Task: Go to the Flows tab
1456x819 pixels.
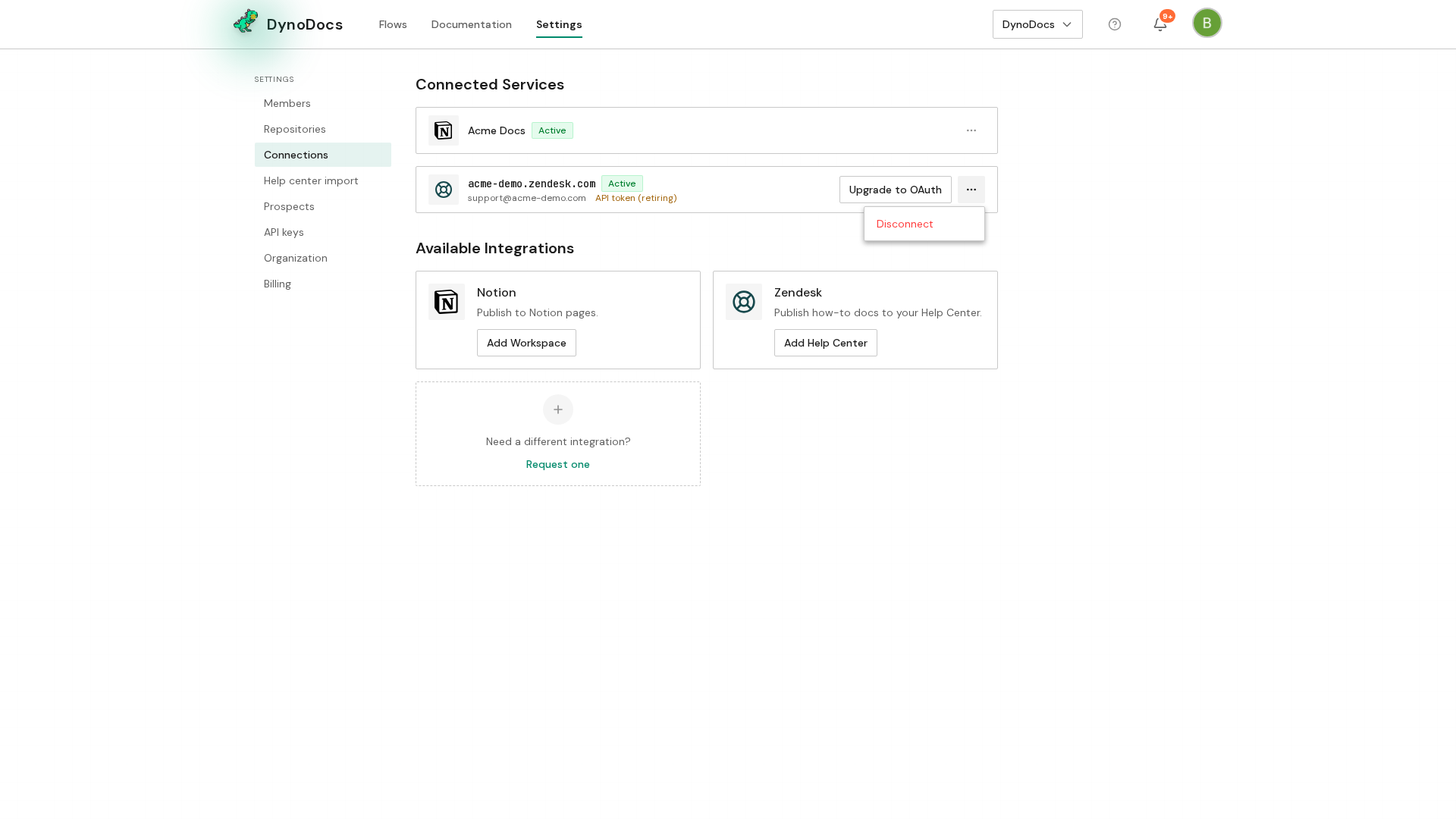Action: coord(393,24)
